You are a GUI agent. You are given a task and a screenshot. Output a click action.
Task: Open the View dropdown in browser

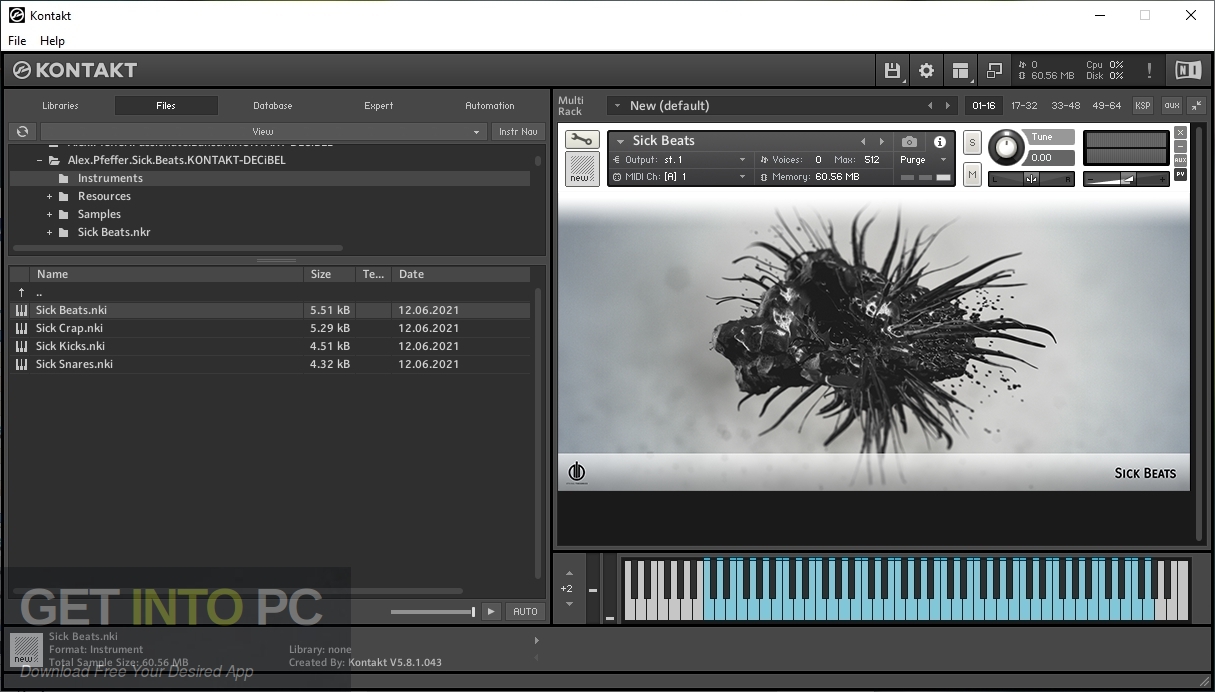[x=263, y=131]
